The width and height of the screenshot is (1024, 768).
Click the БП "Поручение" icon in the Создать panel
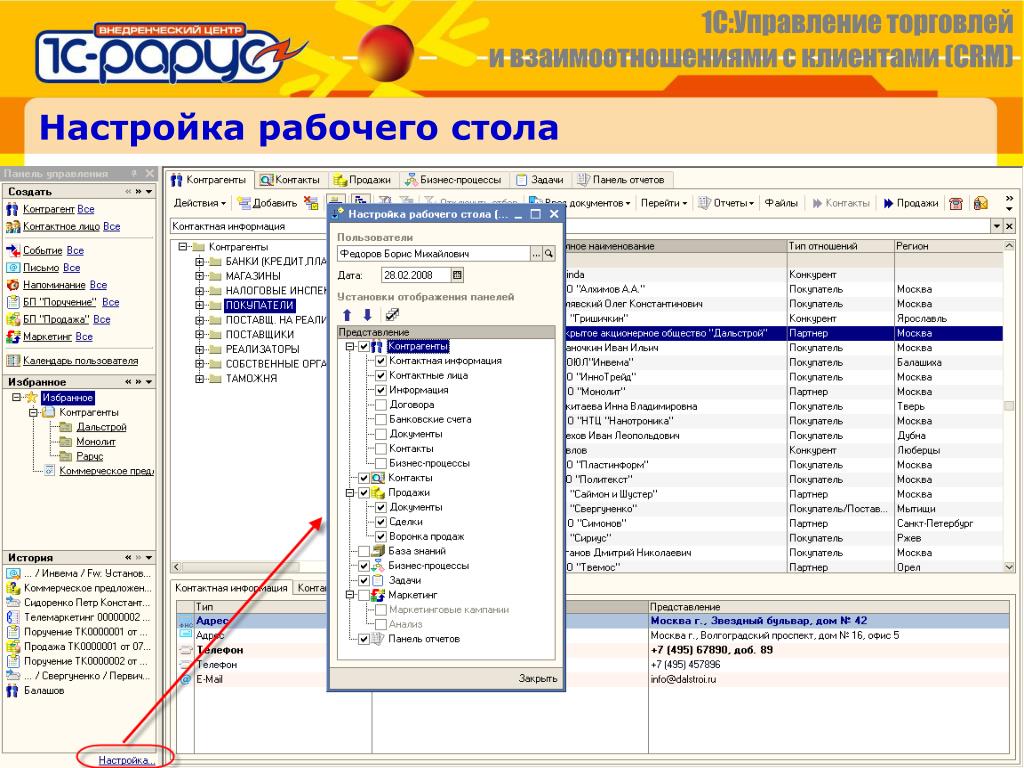point(12,302)
